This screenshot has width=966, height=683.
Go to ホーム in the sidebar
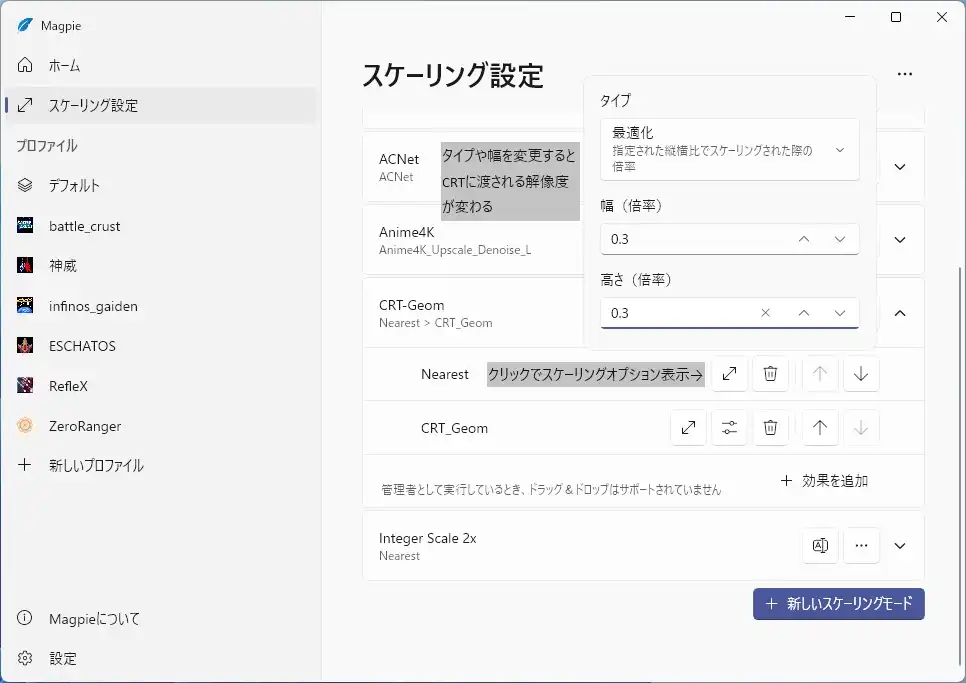point(64,65)
